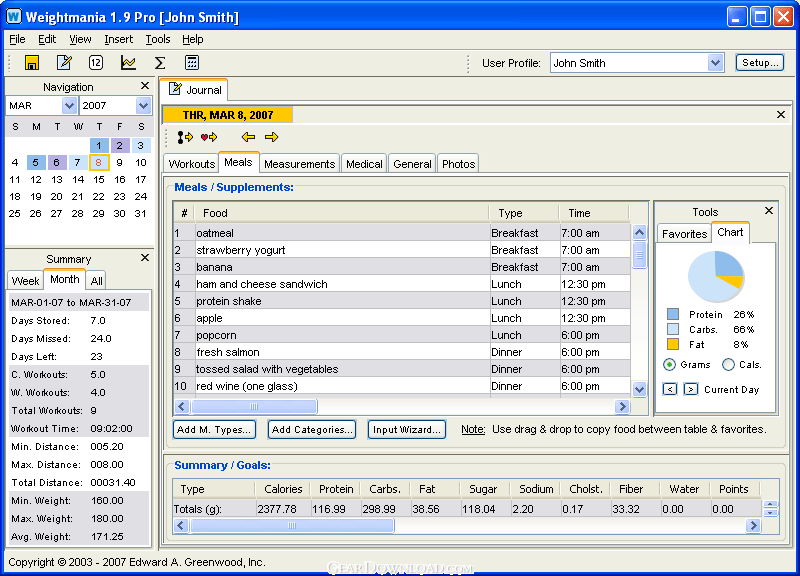Select March 15 in the calendar

pos(98,180)
